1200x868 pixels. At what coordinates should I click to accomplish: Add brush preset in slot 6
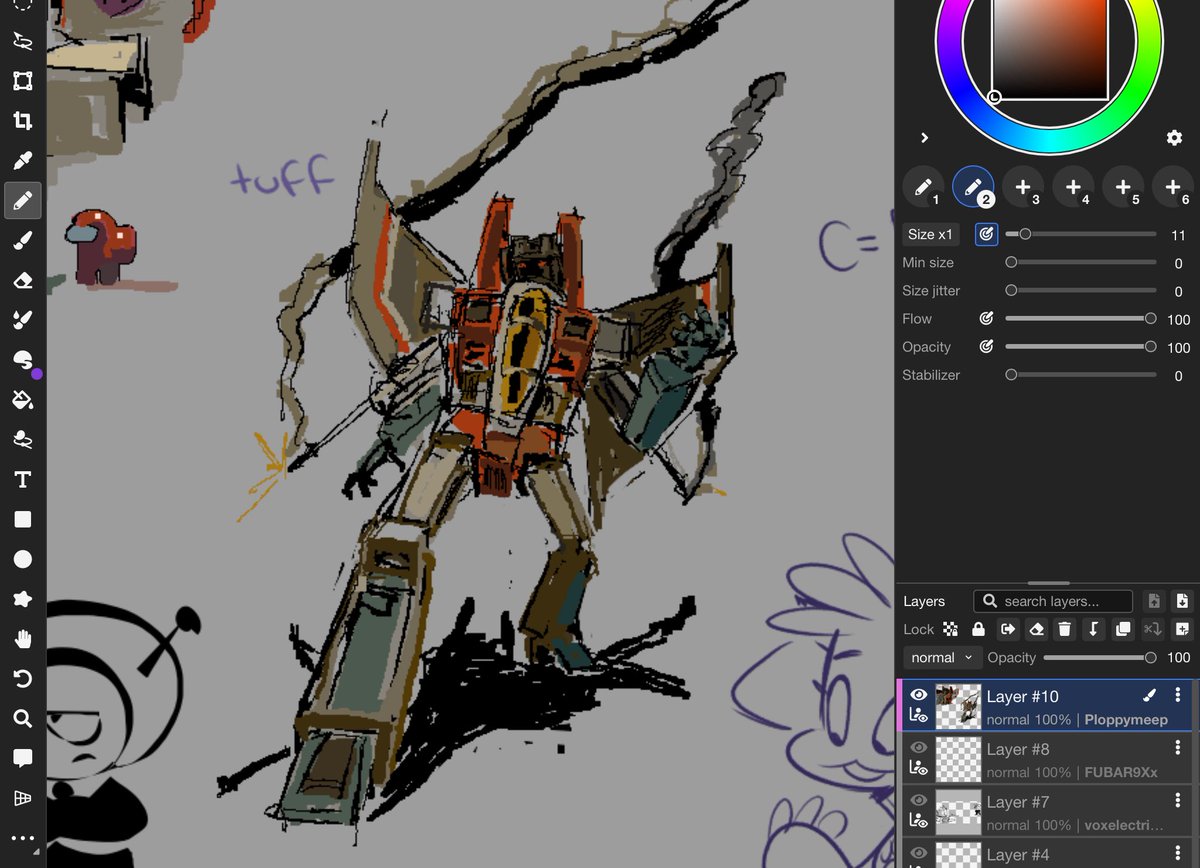pos(1172,187)
